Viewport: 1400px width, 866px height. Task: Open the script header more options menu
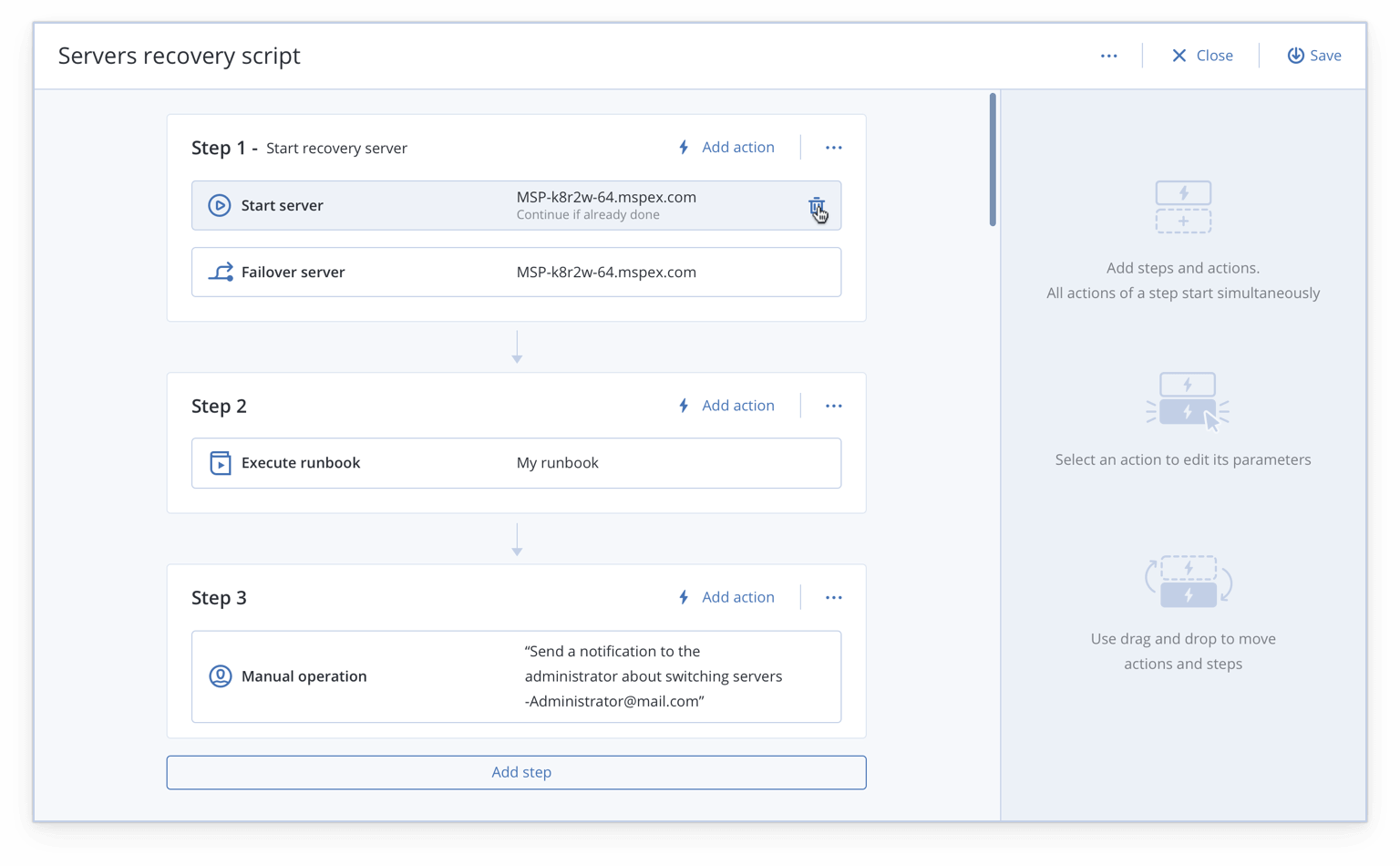[x=1108, y=56]
